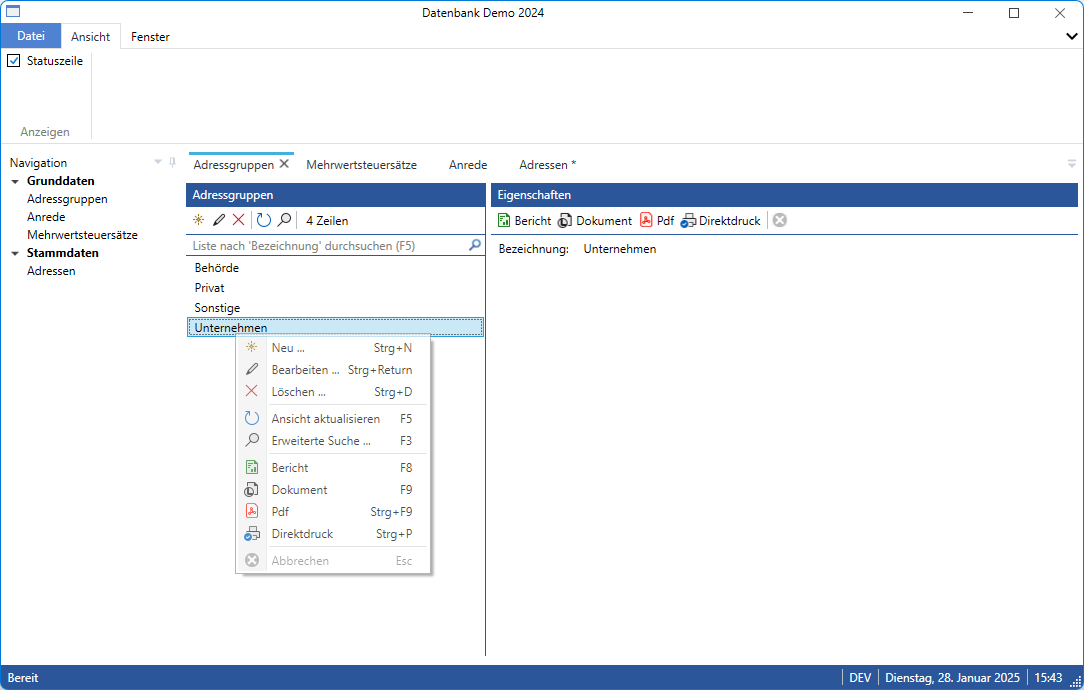This screenshot has width=1084, height=690.
Task: Select the 'Behörde' list row
Action: (335, 268)
